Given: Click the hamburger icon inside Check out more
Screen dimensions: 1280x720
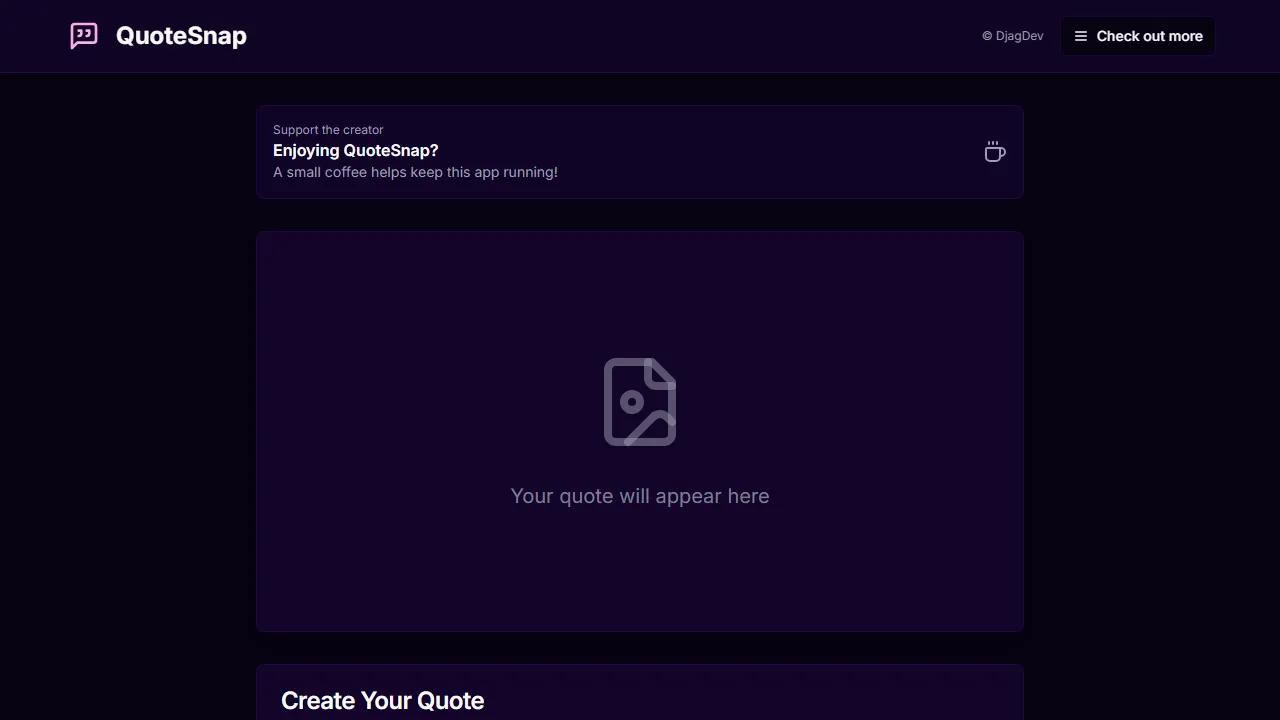Looking at the screenshot, I should [x=1081, y=36].
